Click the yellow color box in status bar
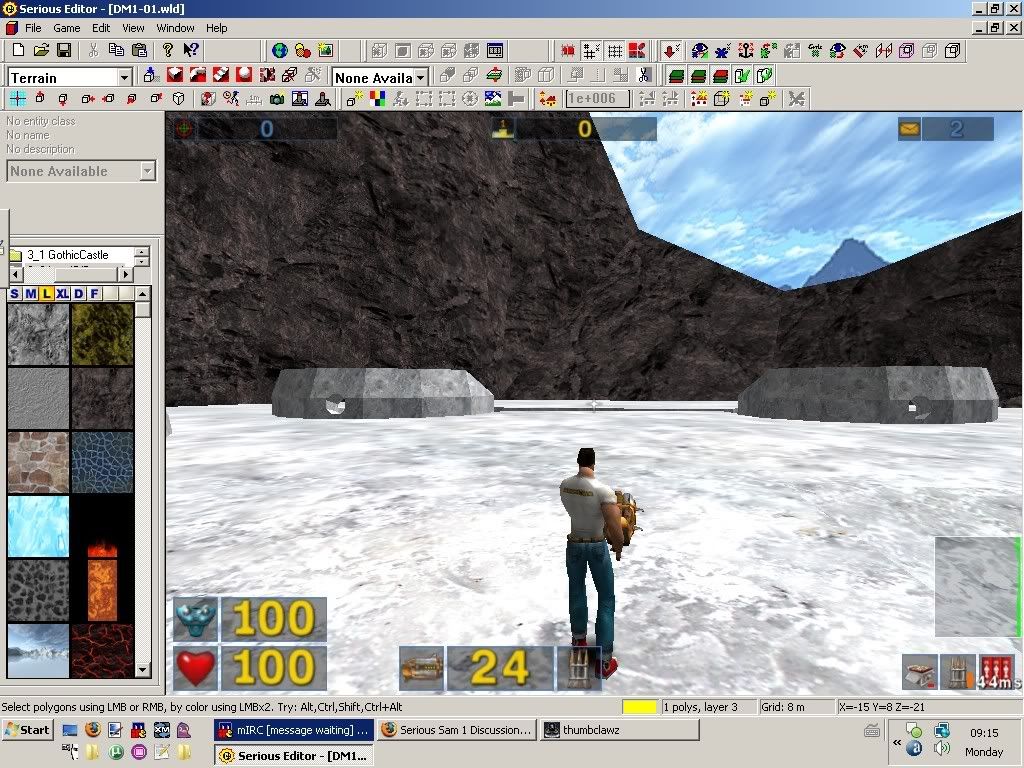1024x768 pixels. click(639, 707)
